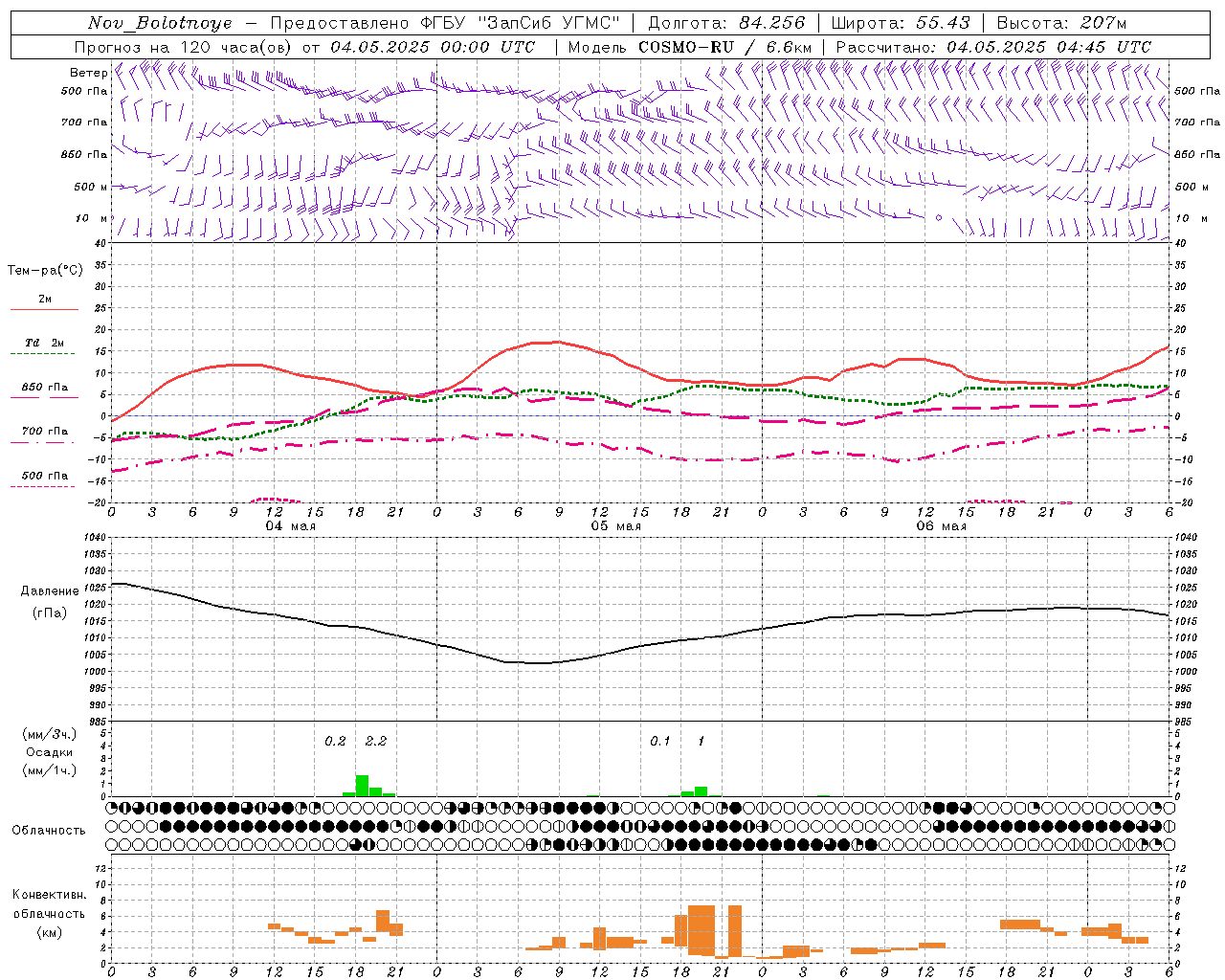Click the 2.2 precipitation total value
This screenshot has width=1225, height=980.
376,741
